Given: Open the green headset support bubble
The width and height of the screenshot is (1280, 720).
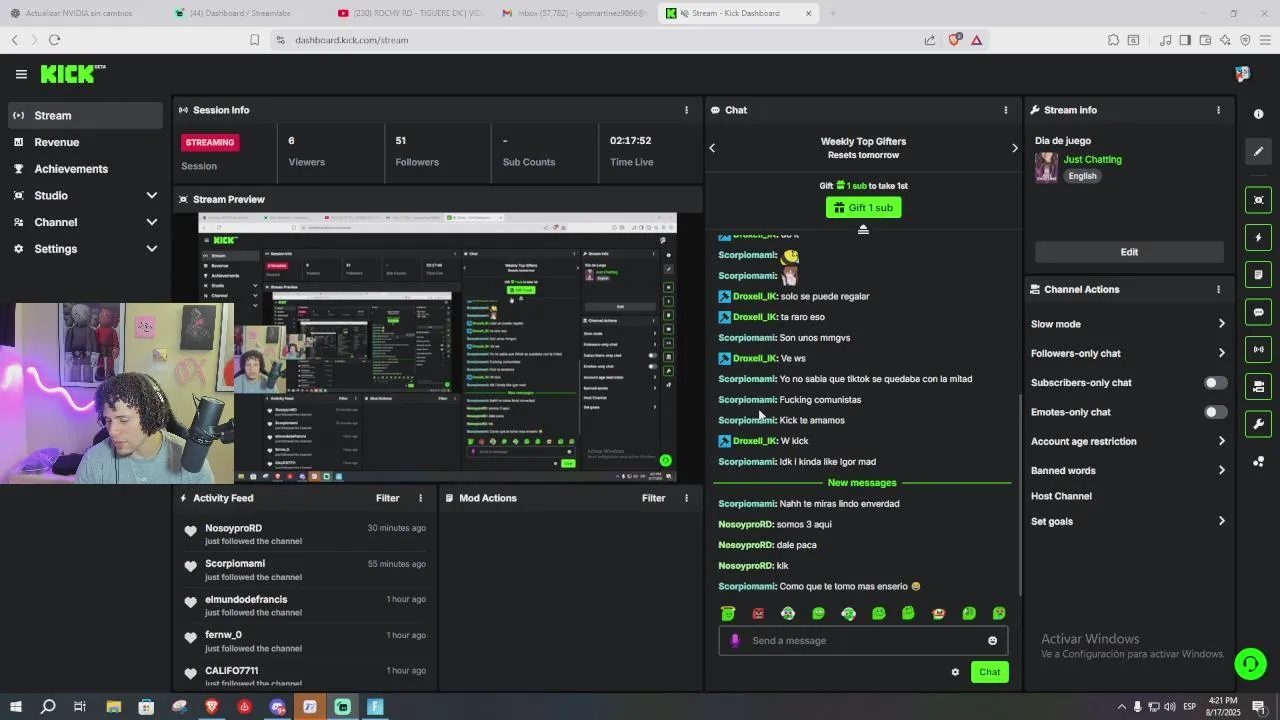Looking at the screenshot, I should click(x=1249, y=663).
